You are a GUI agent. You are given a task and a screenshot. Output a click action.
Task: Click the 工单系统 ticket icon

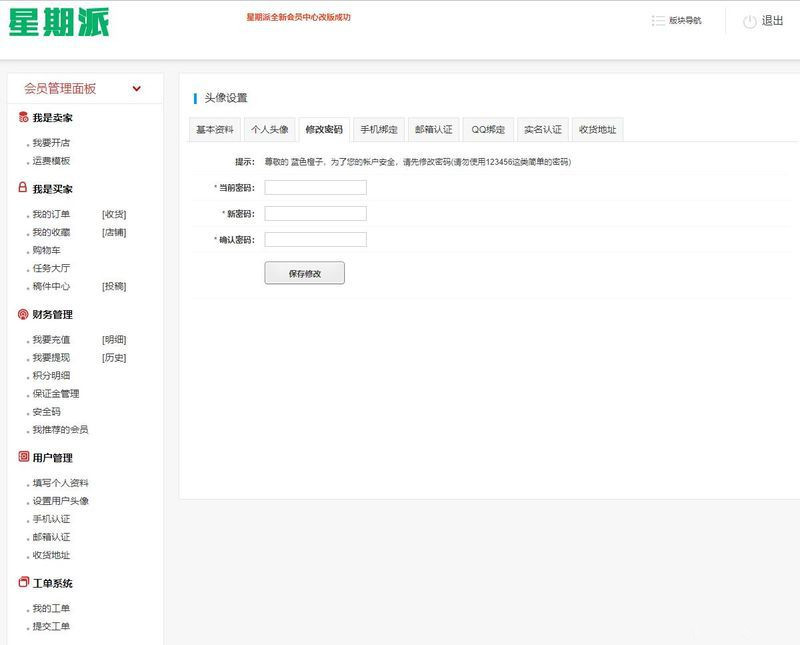21,584
